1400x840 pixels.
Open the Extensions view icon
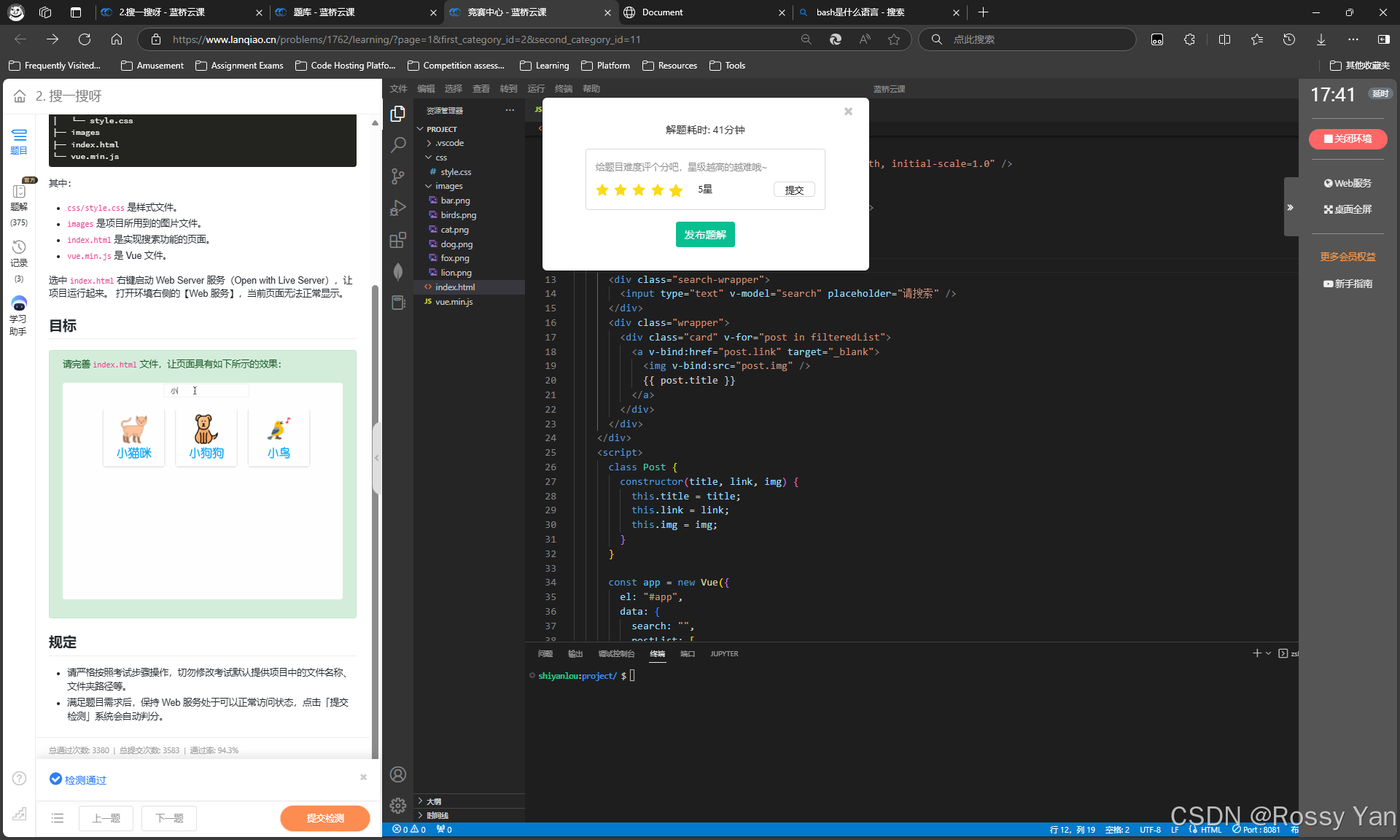398,240
